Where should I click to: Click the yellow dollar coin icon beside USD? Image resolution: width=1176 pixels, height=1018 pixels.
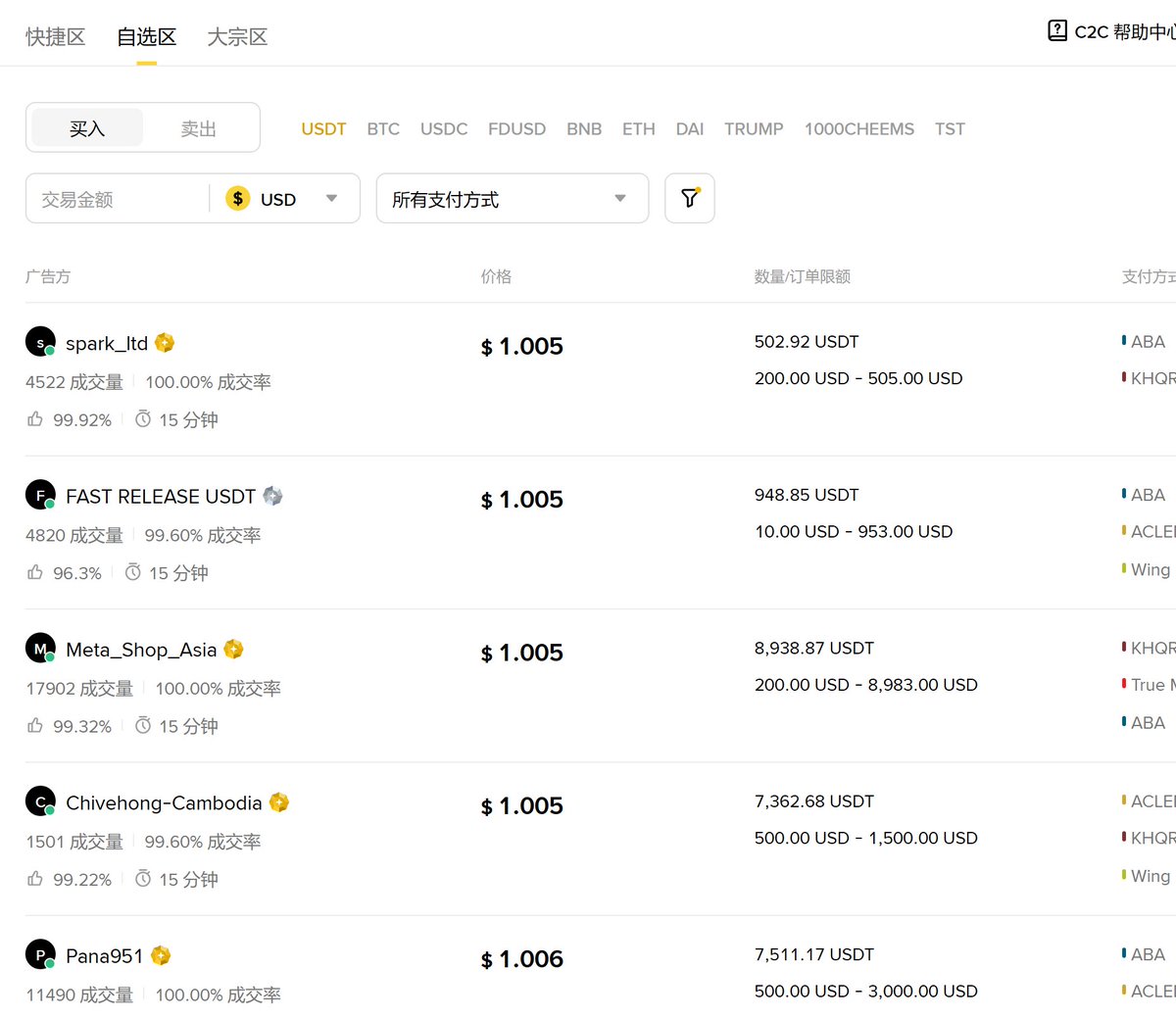[237, 198]
